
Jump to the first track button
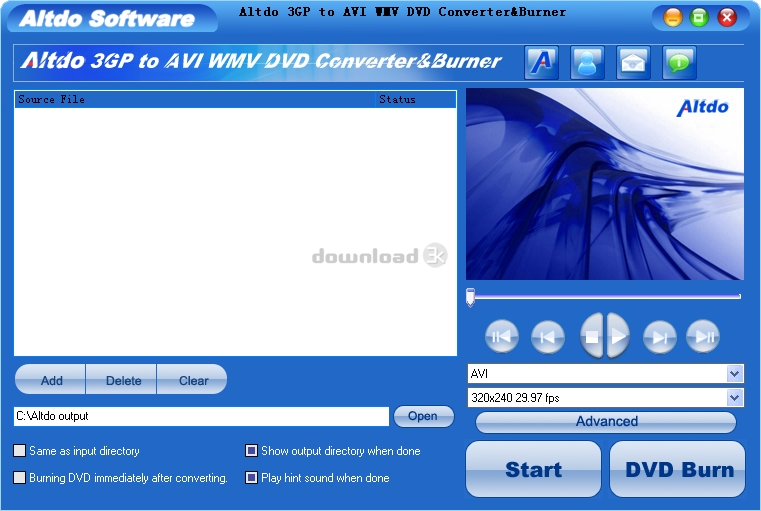(501, 336)
